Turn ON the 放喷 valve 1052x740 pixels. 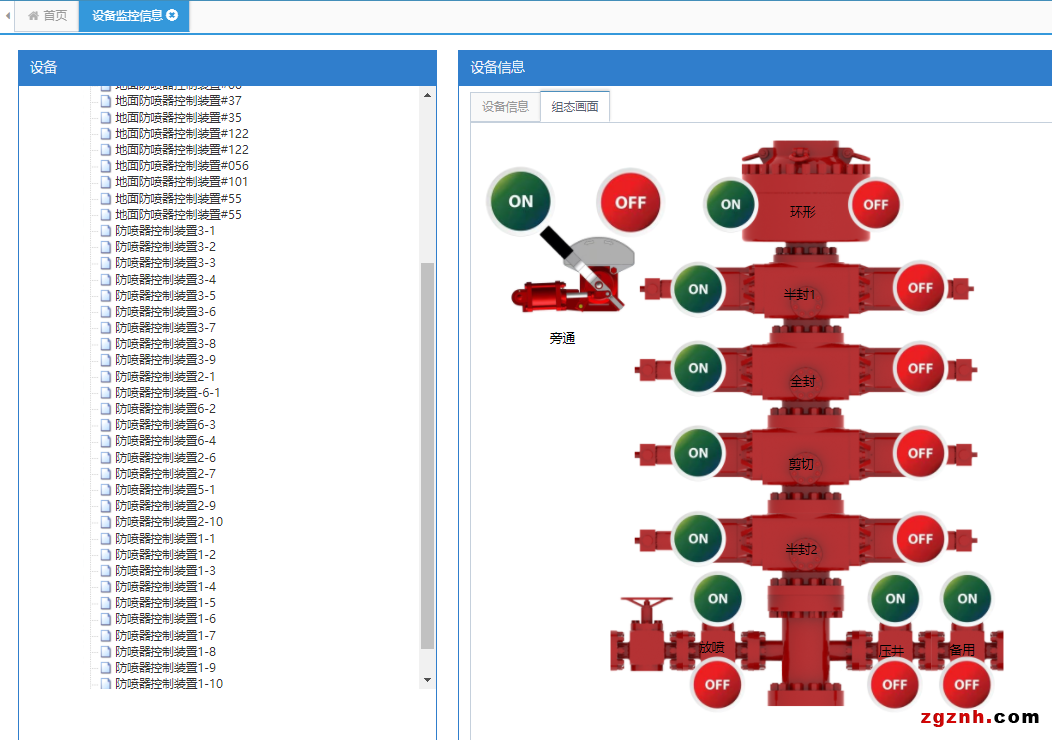[x=717, y=598]
